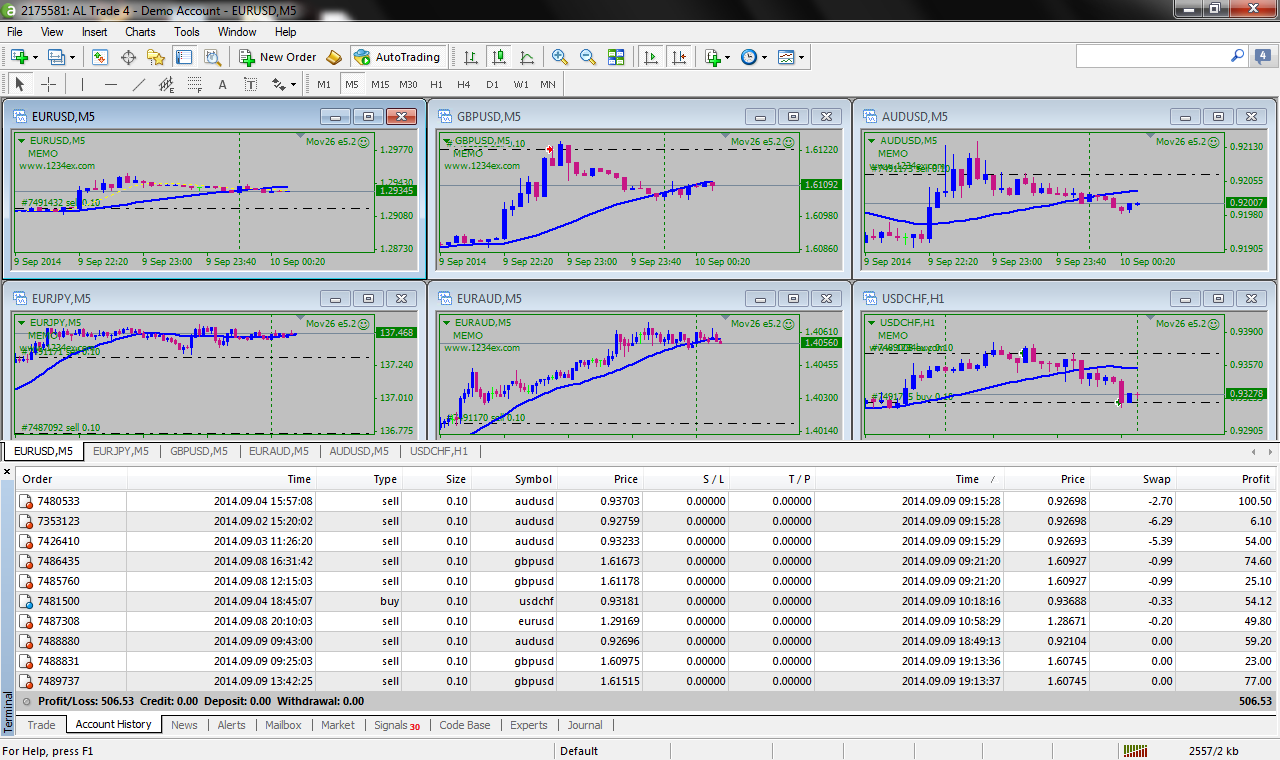Toggle the AutoTrading button
The height and width of the screenshot is (760, 1280).
pos(398,57)
